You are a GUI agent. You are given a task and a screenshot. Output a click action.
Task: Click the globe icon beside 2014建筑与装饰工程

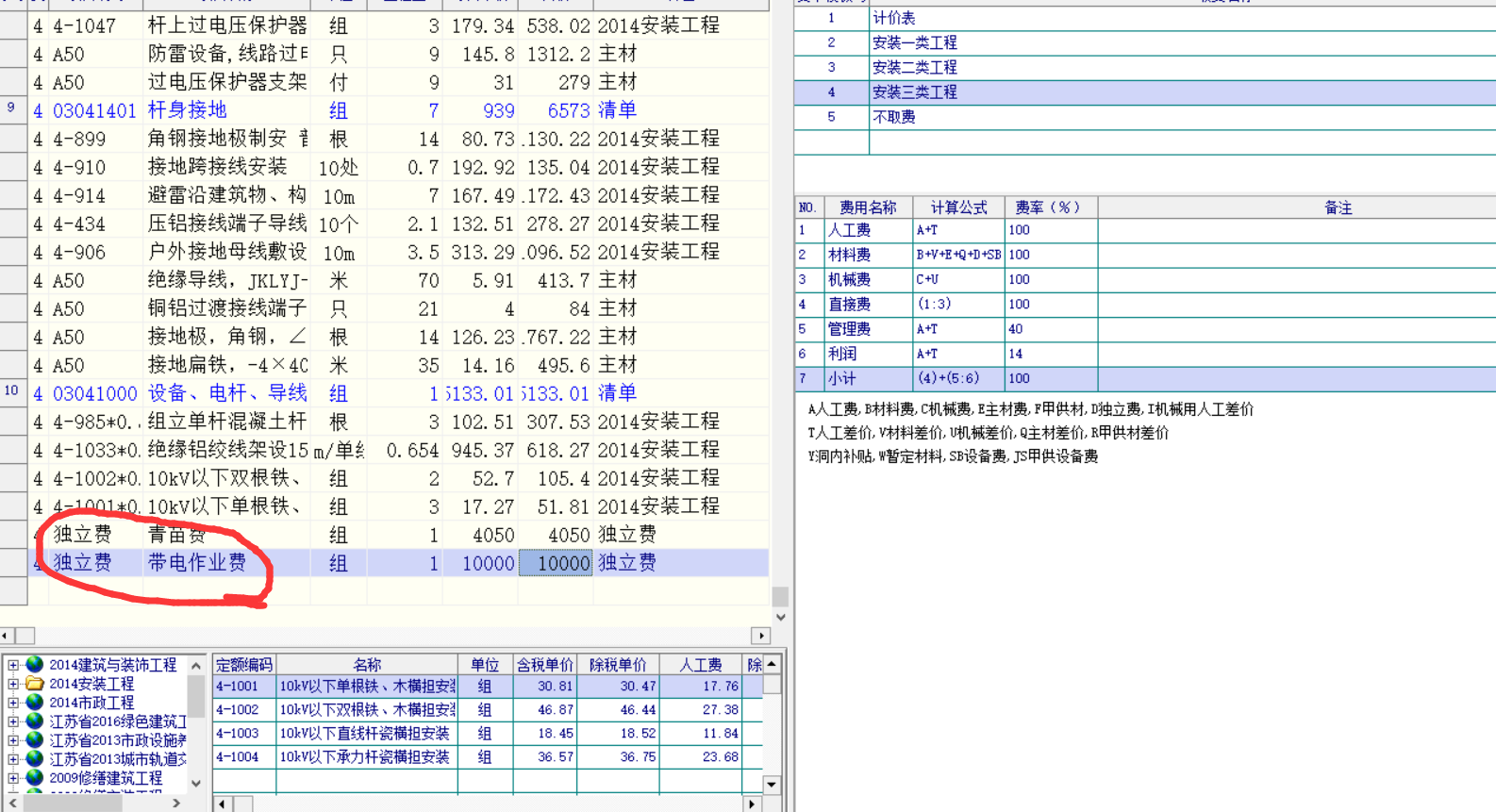click(x=35, y=665)
